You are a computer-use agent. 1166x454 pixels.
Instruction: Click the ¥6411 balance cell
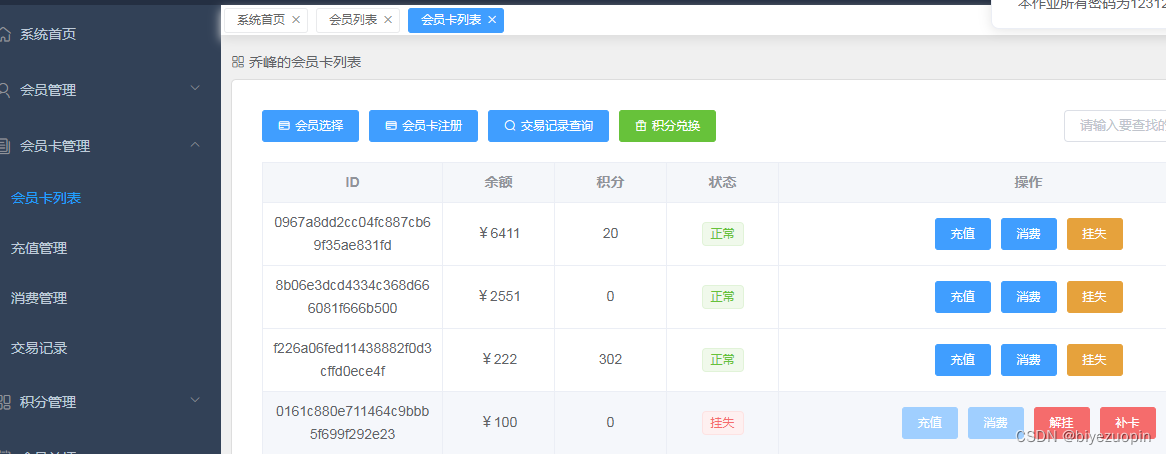click(x=498, y=234)
